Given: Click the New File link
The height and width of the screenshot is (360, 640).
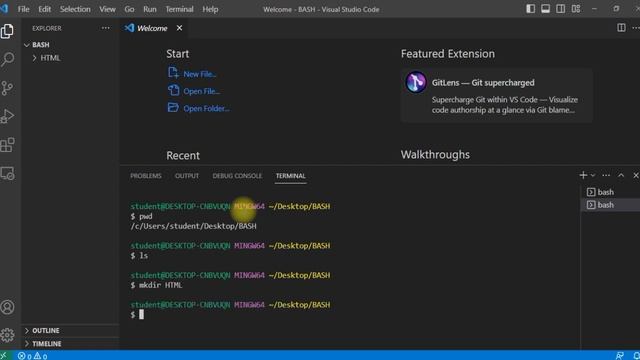Looking at the screenshot, I should coord(200,74).
